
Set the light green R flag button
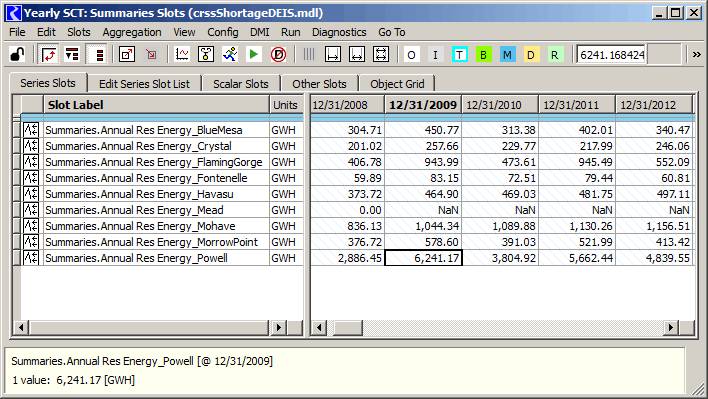coord(555,55)
